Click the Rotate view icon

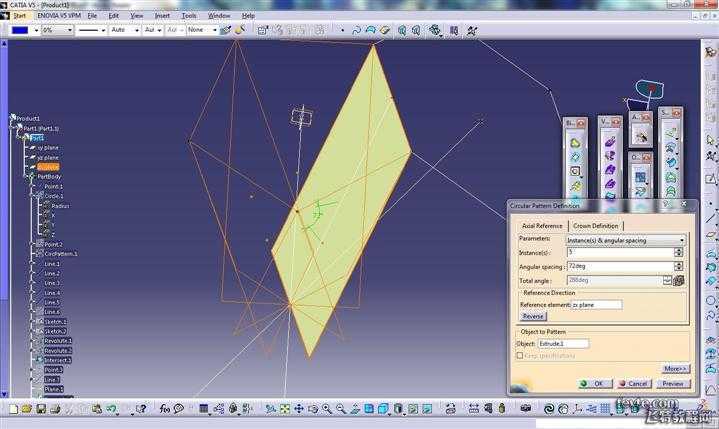pos(313,408)
